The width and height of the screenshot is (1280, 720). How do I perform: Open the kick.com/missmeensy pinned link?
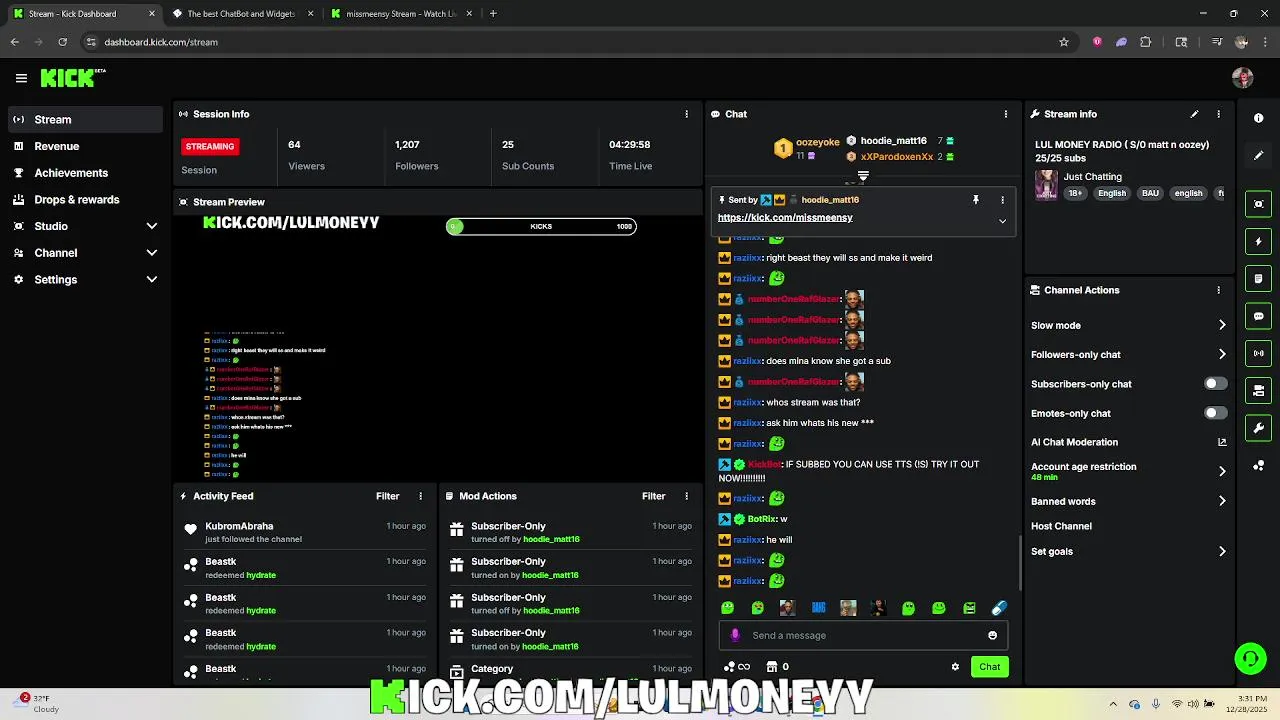(x=785, y=217)
